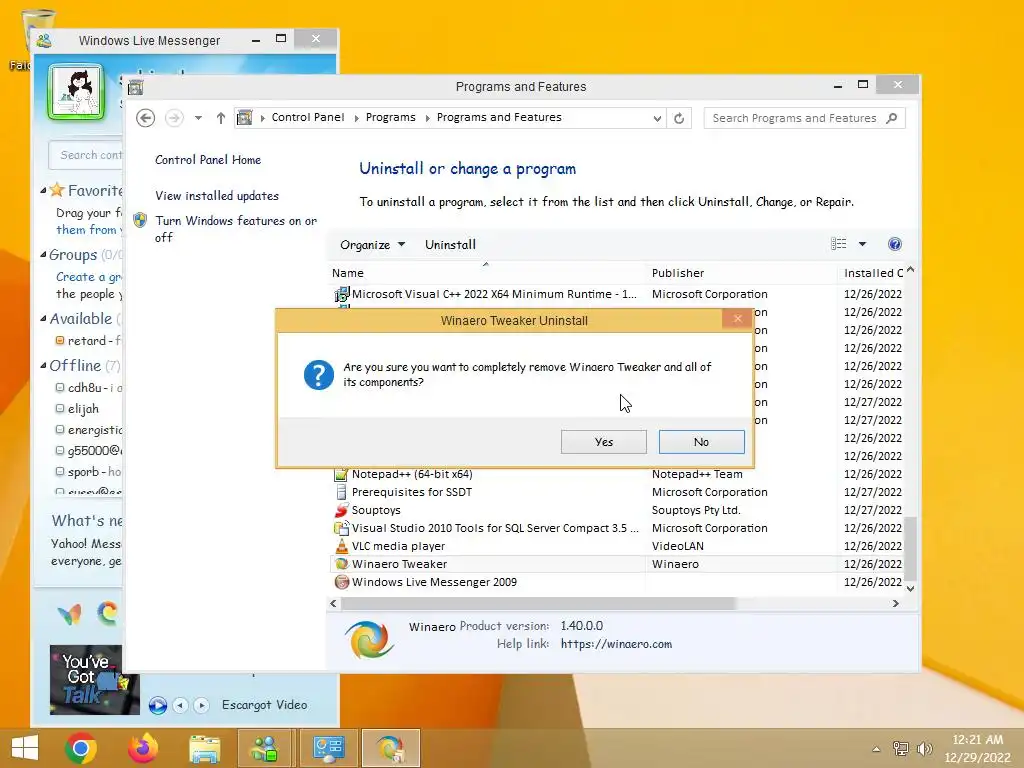Click the forward navigation arrow

coord(174,118)
